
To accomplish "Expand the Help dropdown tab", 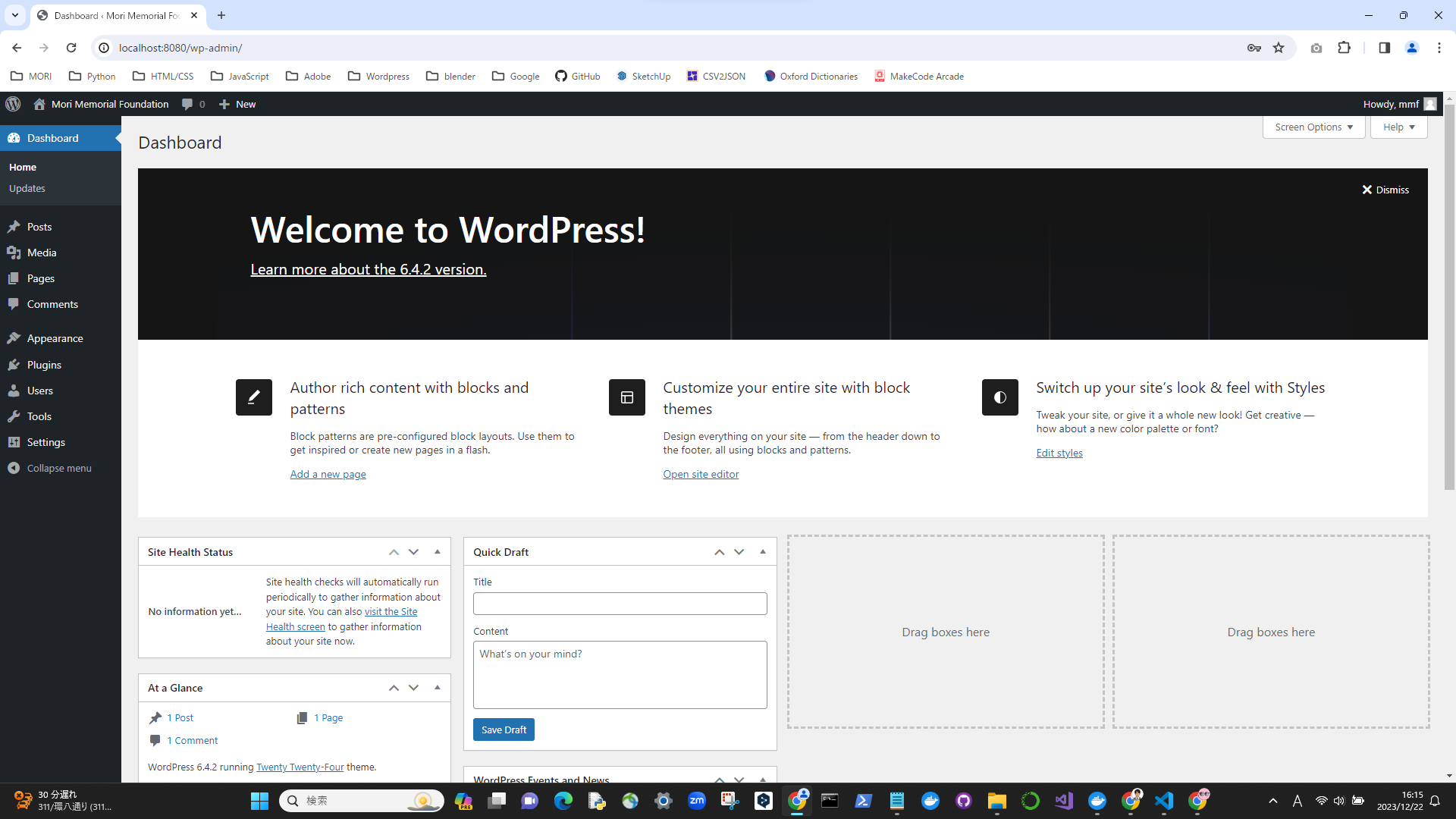I will tap(1398, 127).
